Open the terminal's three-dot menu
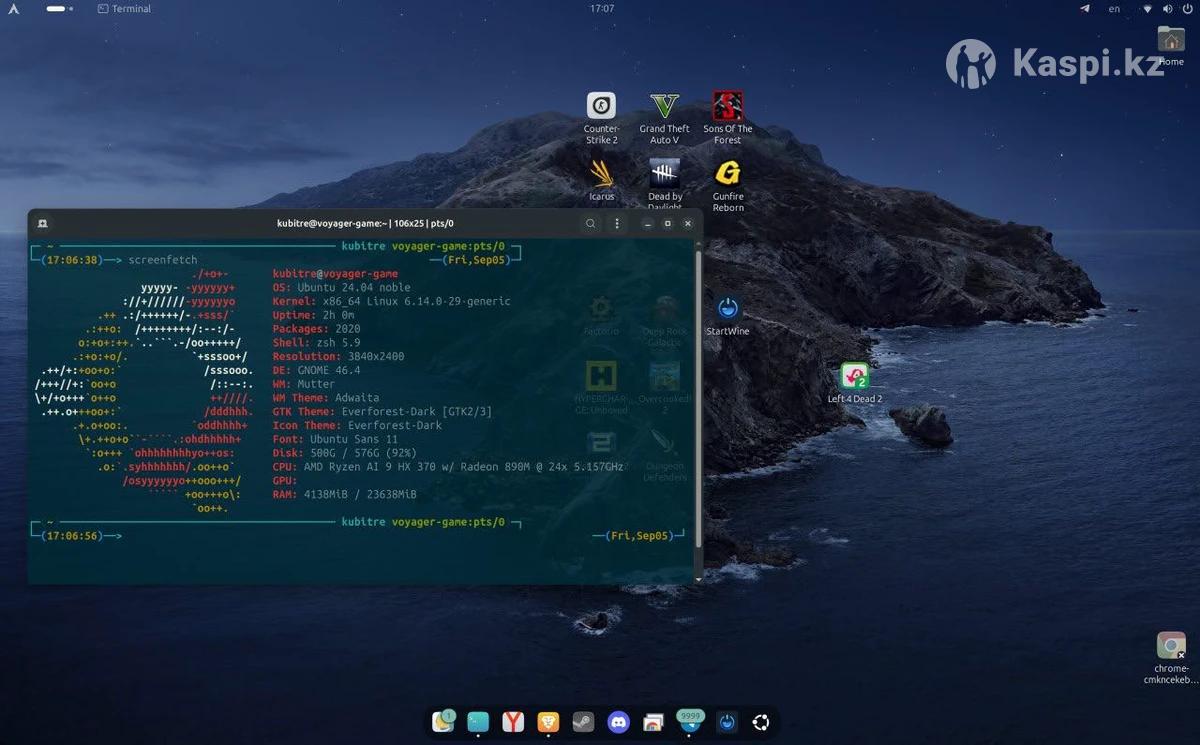Image resolution: width=1200 pixels, height=745 pixels. tap(617, 223)
